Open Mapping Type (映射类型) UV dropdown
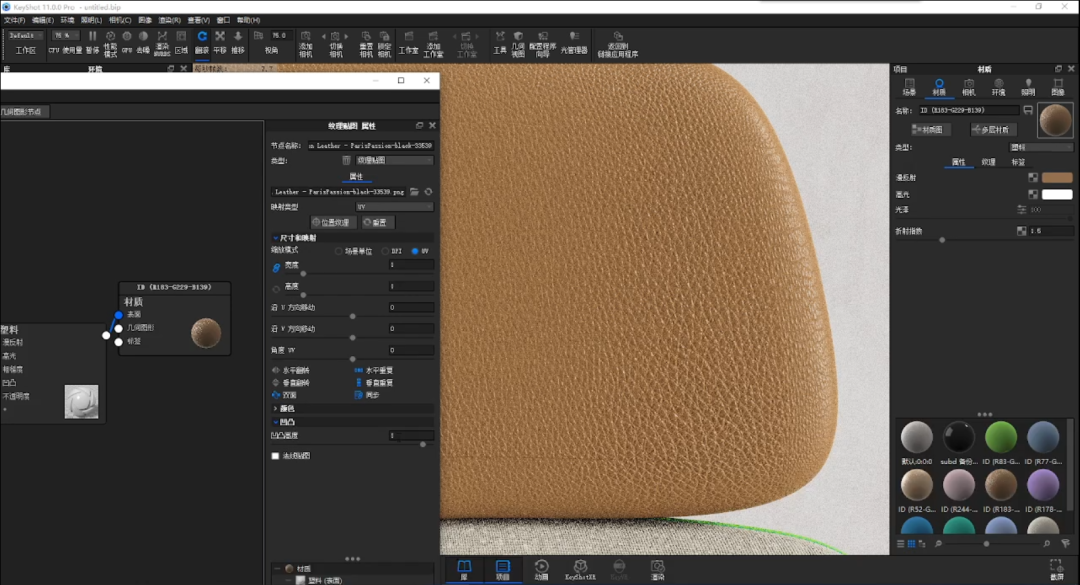The width and height of the screenshot is (1080, 585). click(394, 207)
